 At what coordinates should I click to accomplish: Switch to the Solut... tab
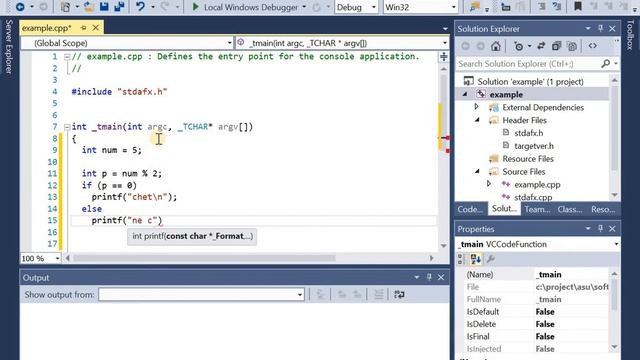504,209
